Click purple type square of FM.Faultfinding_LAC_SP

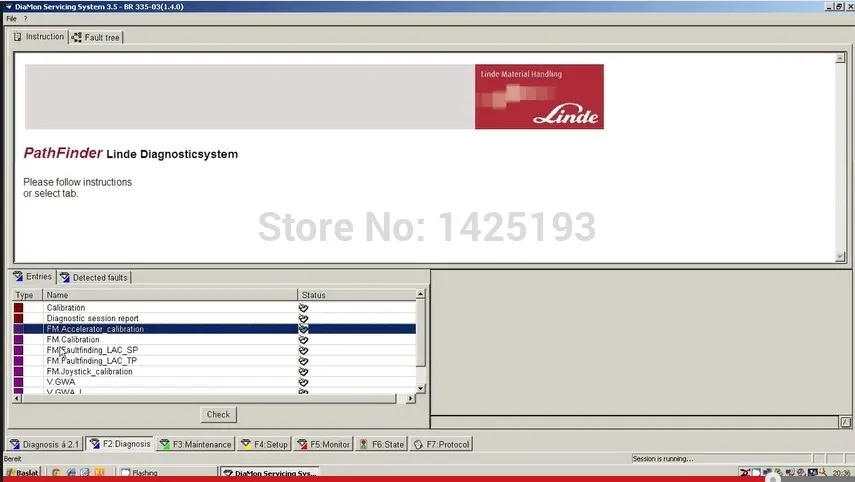(19, 350)
